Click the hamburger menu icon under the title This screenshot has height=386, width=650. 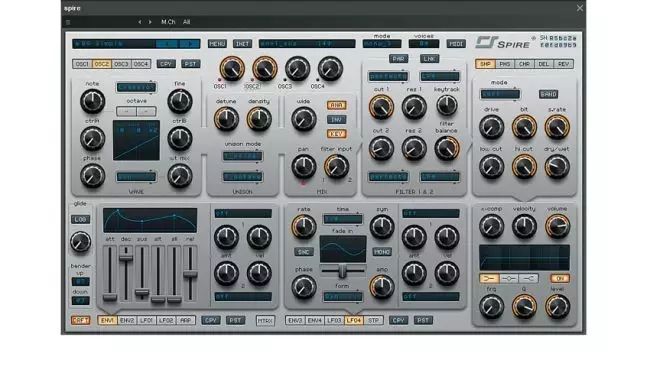tap(68, 22)
